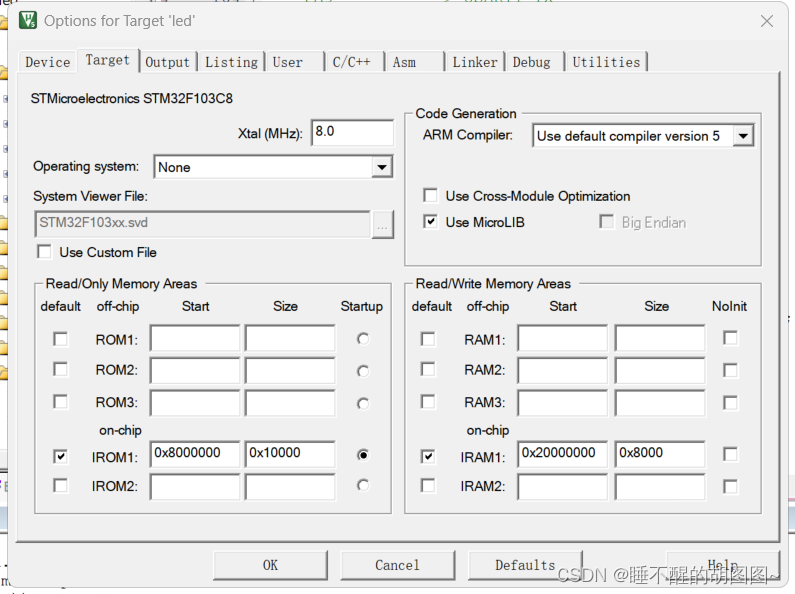
Task: Open the Help button
Action: (722, 565)
